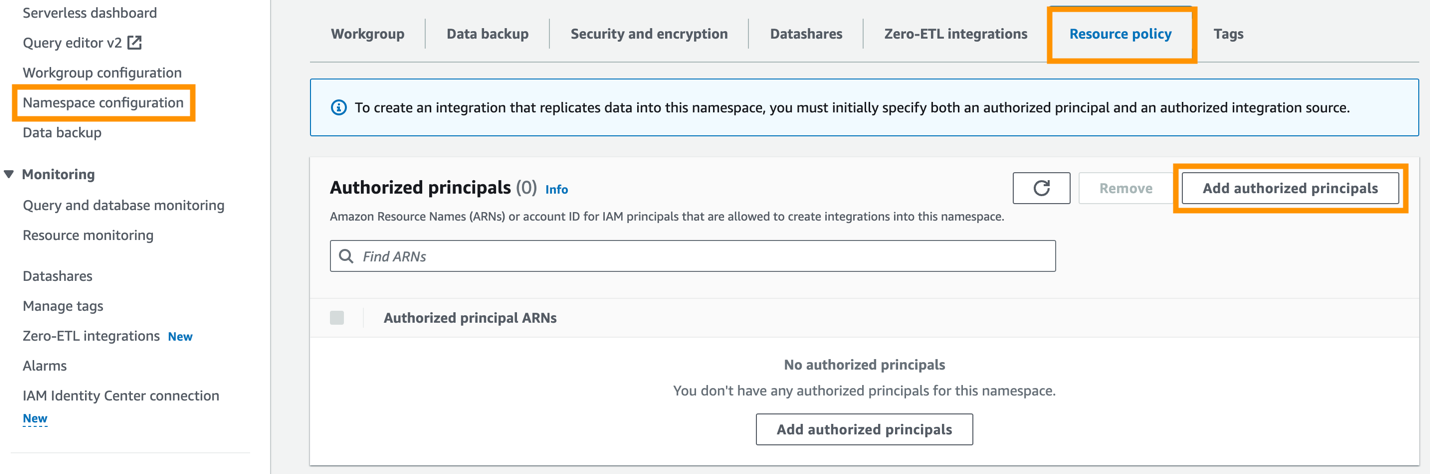Open the Data backup tab
Screen dimensions: 1430x474
pos(487,34)
